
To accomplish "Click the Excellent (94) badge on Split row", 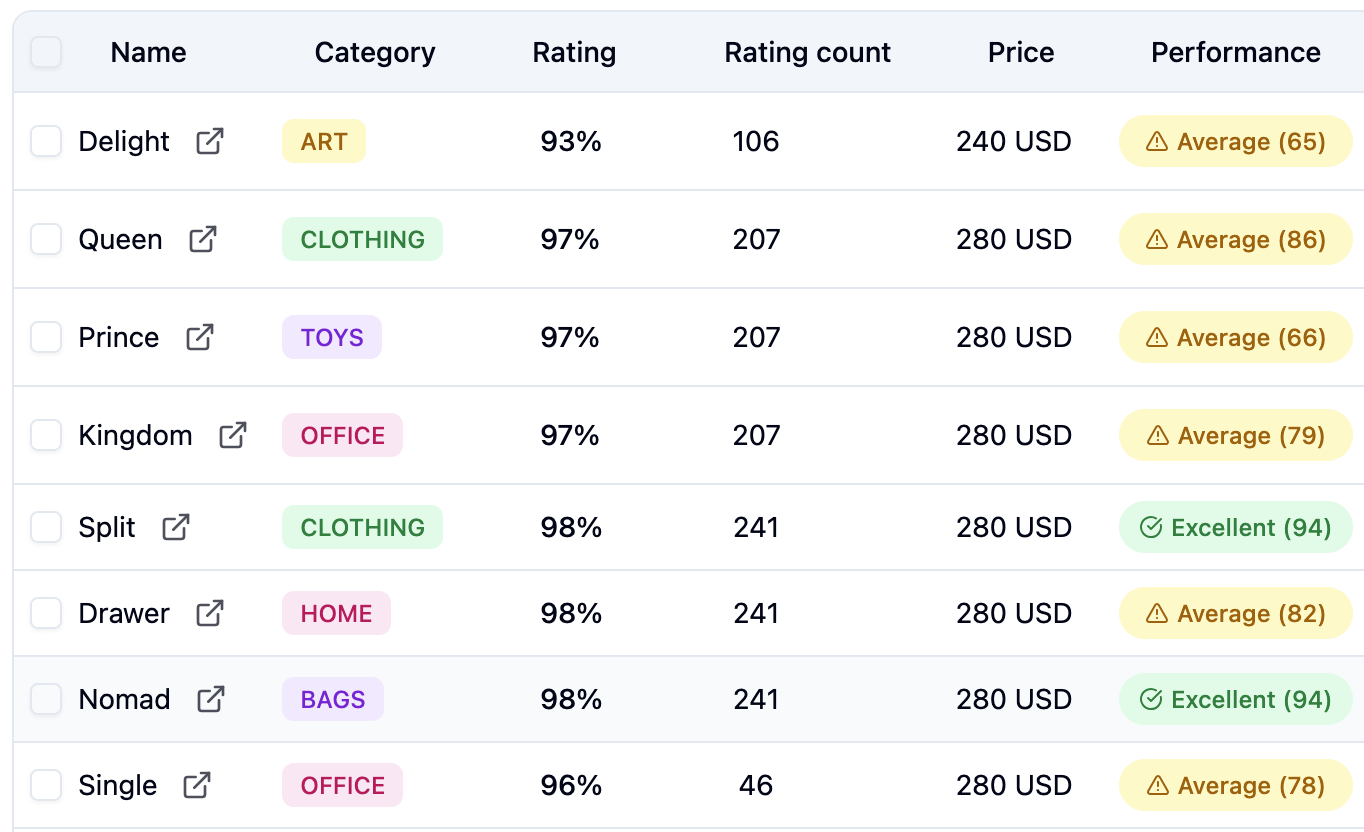I will click(1235, 527).
